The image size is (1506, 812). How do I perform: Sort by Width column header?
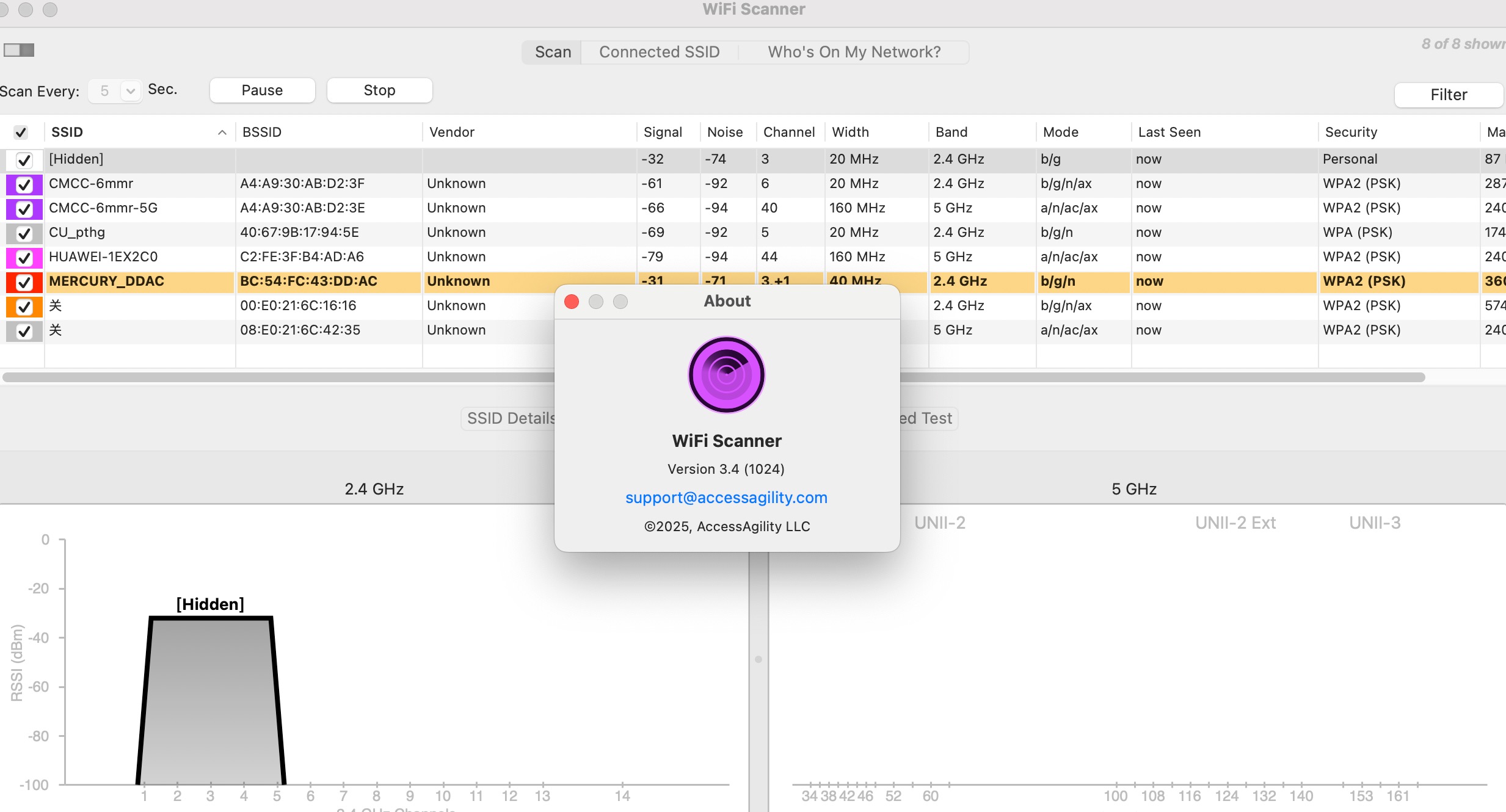pos(876,132)
